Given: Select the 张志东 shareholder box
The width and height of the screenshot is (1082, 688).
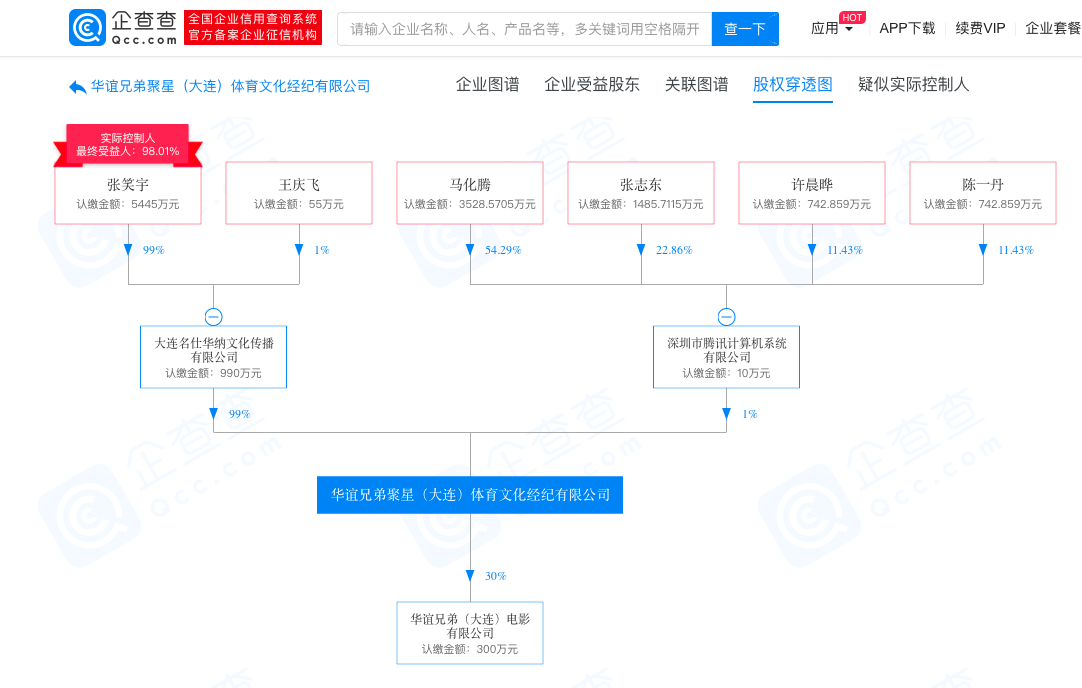Looking at the screenshot, I should 641,193.
